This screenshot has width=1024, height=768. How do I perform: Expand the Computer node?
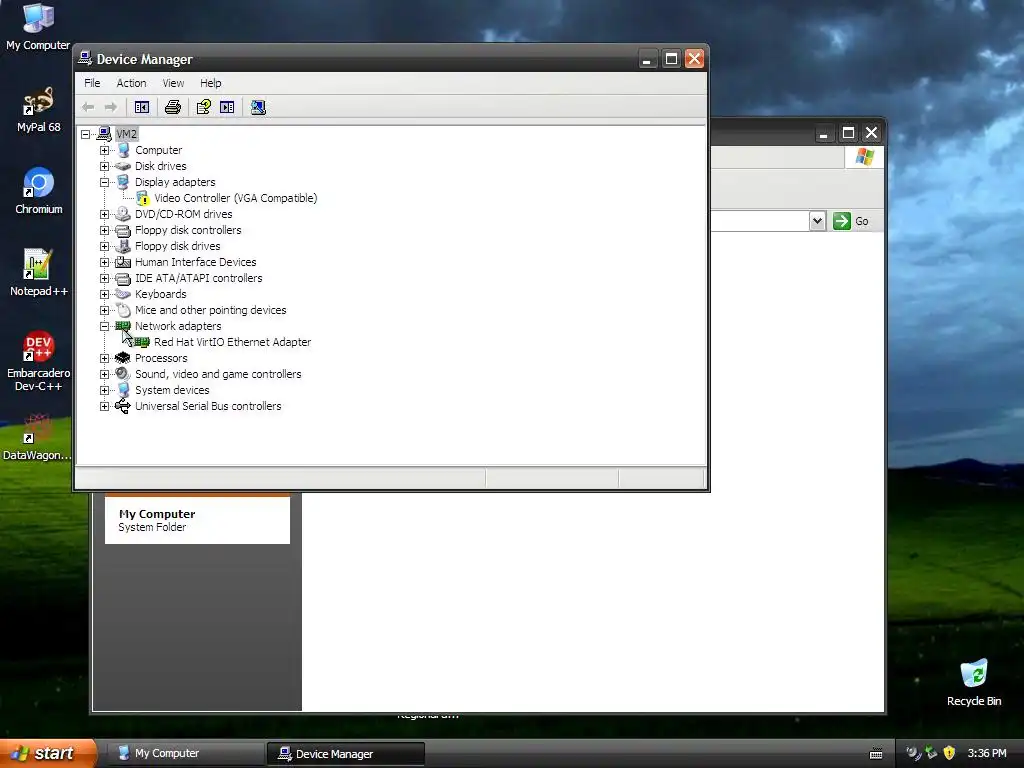(x=104, y=150)
